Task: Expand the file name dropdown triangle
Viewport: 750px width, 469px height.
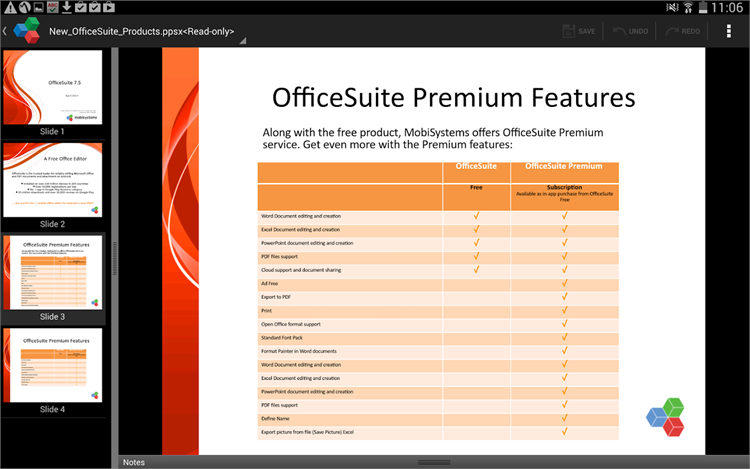Action: tap(243, 41)
